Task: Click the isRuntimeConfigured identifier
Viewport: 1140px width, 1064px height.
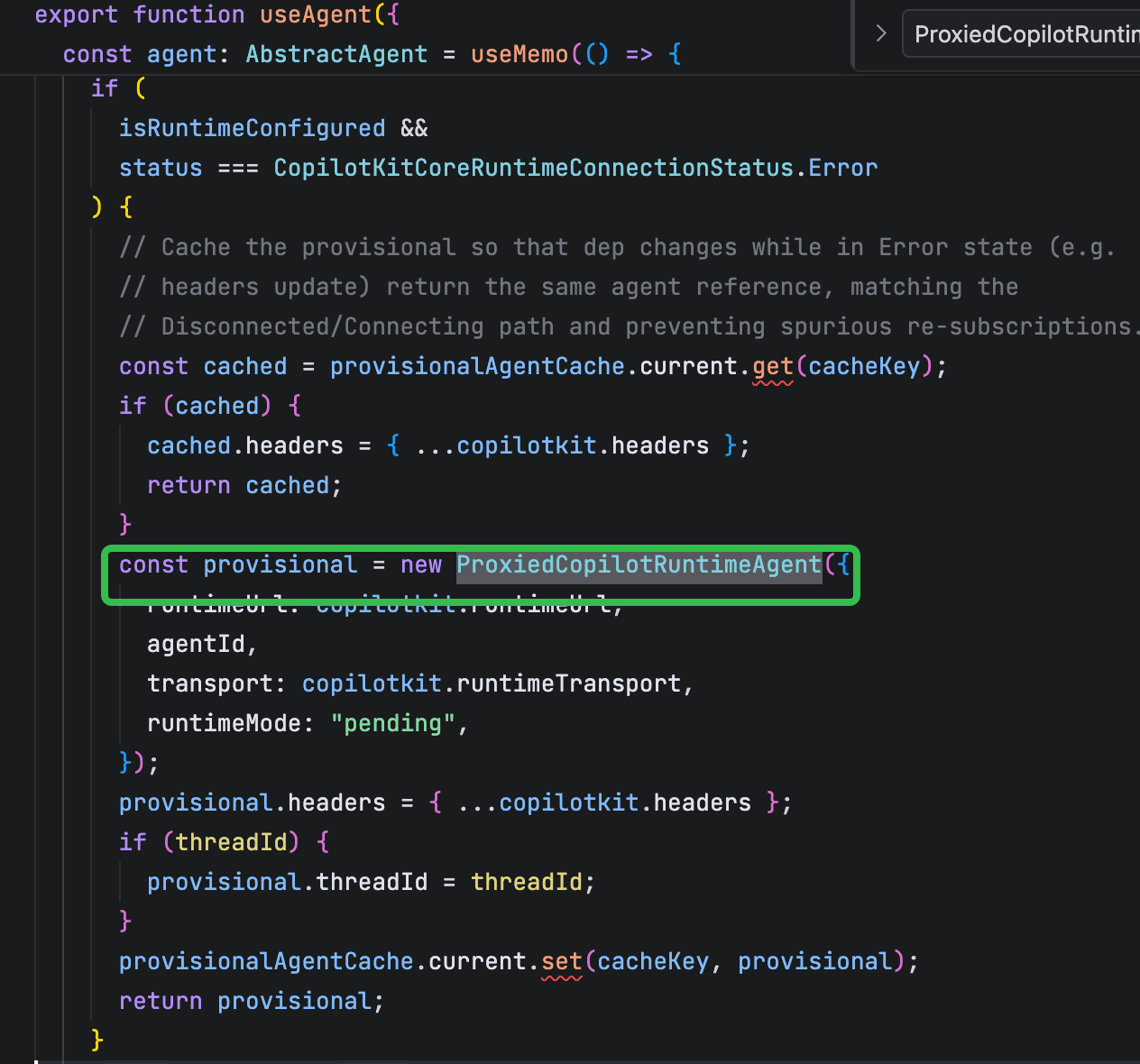Action: pyautogui.click(x=253, y=128)
